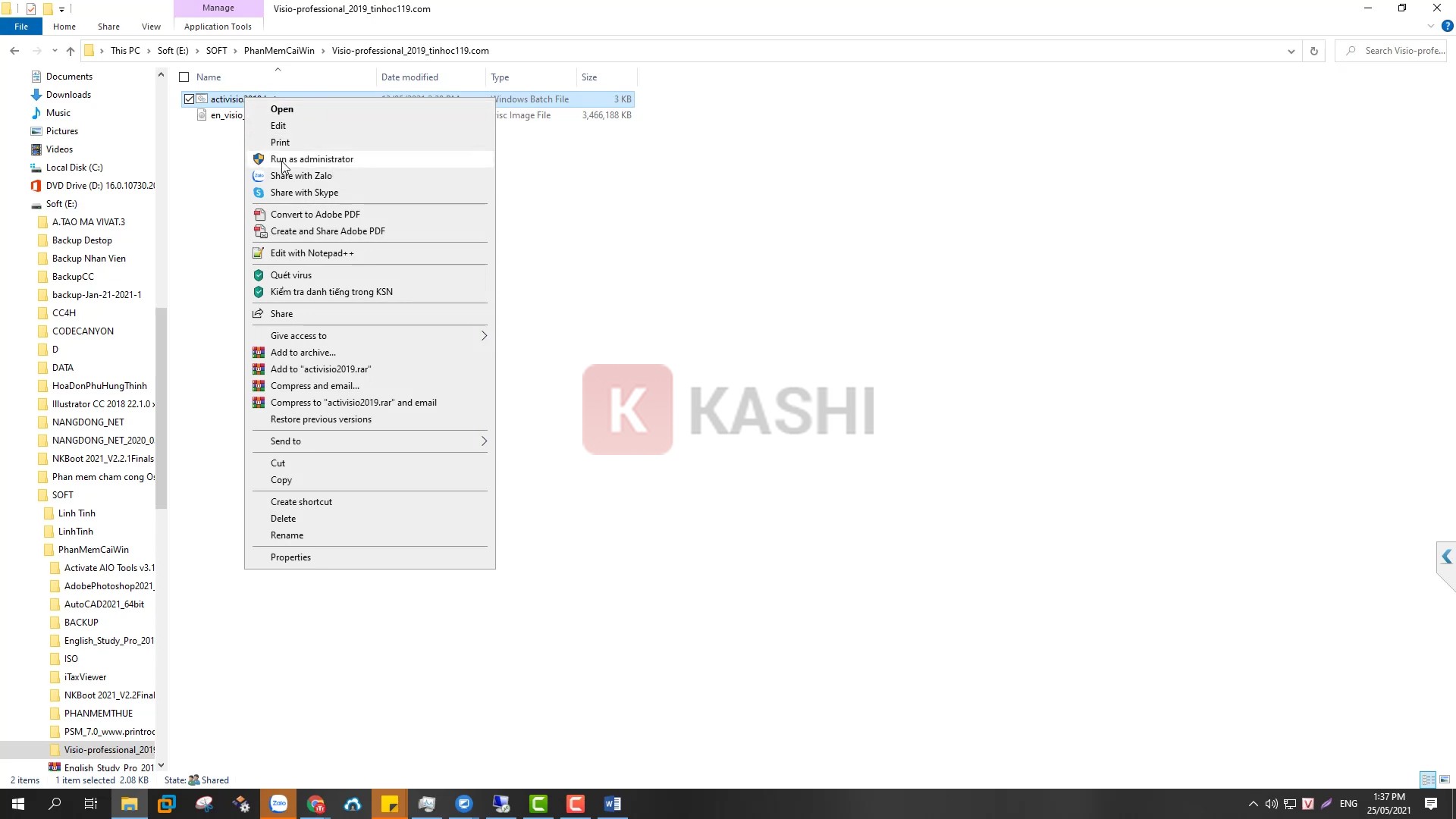
Task: Toggle the select-all checkbox in header
Action: (x=184, y=77)
